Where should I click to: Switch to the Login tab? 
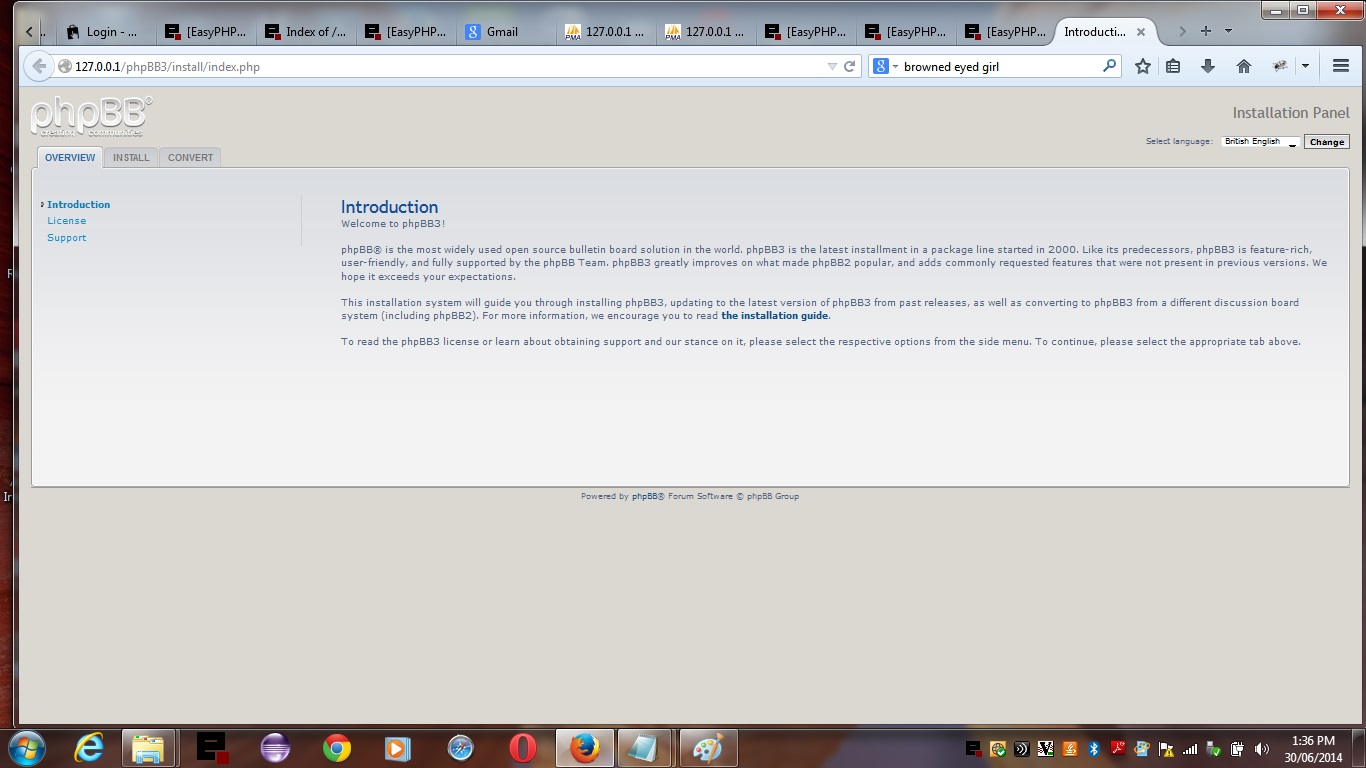(104, 32)
